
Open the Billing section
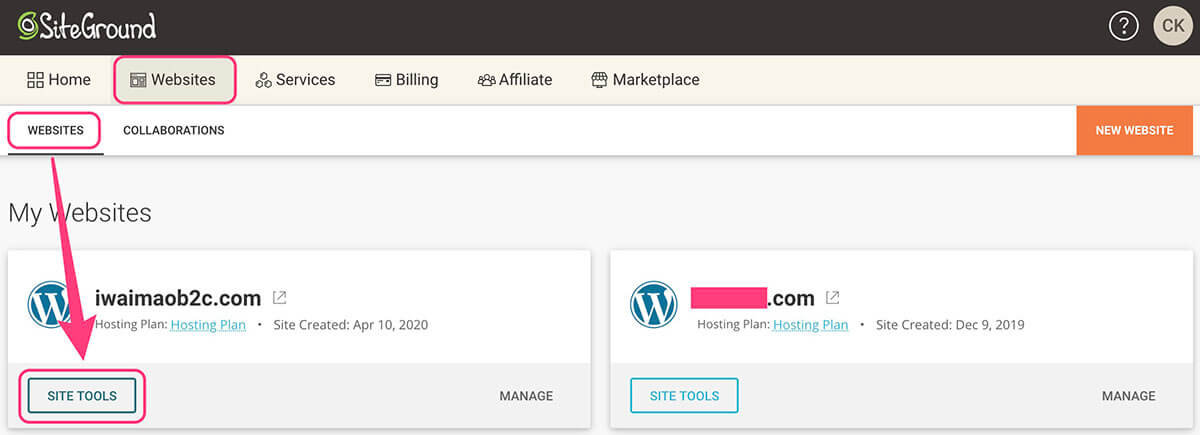[406, 80]
